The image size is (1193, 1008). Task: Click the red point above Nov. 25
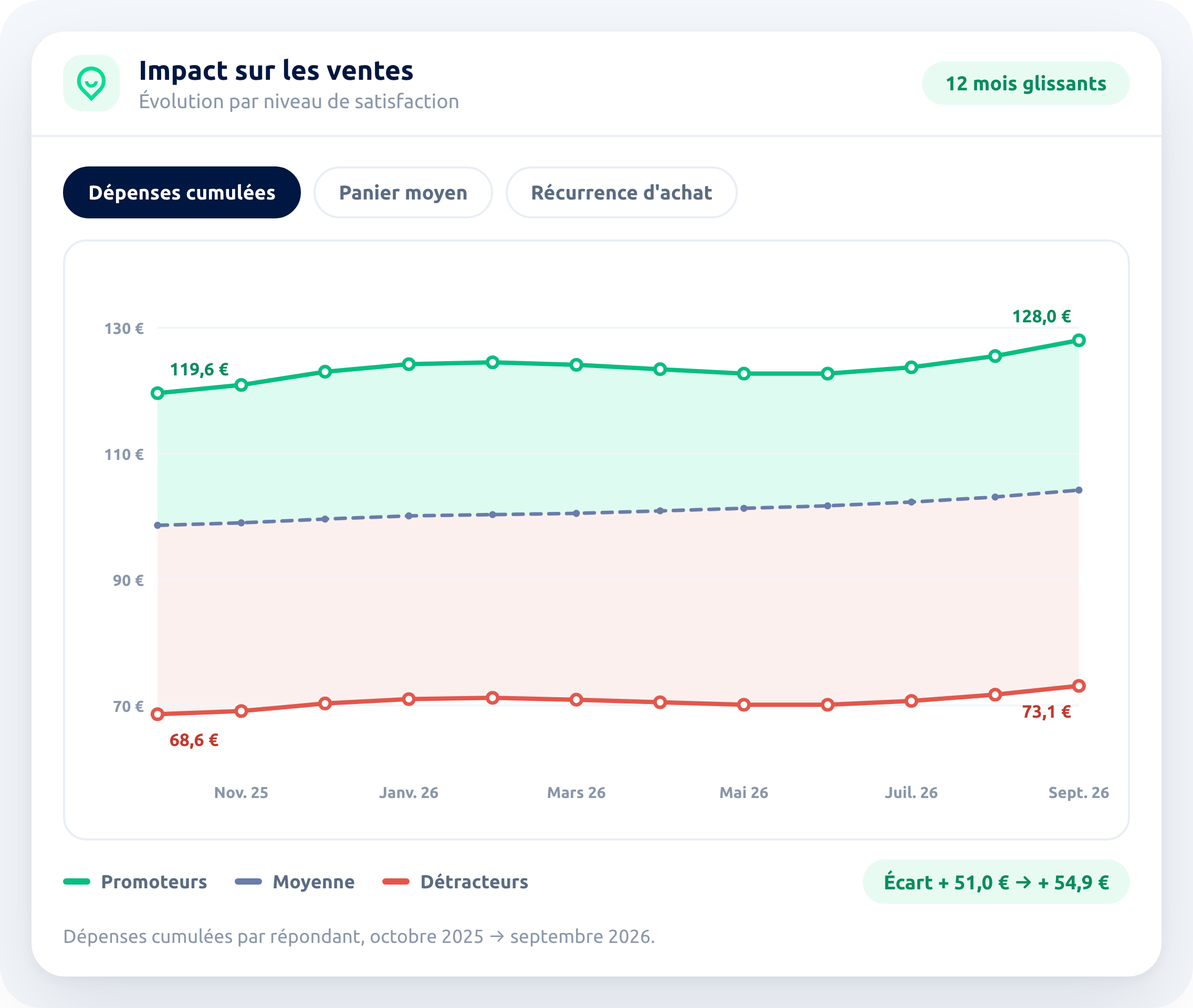241,711
